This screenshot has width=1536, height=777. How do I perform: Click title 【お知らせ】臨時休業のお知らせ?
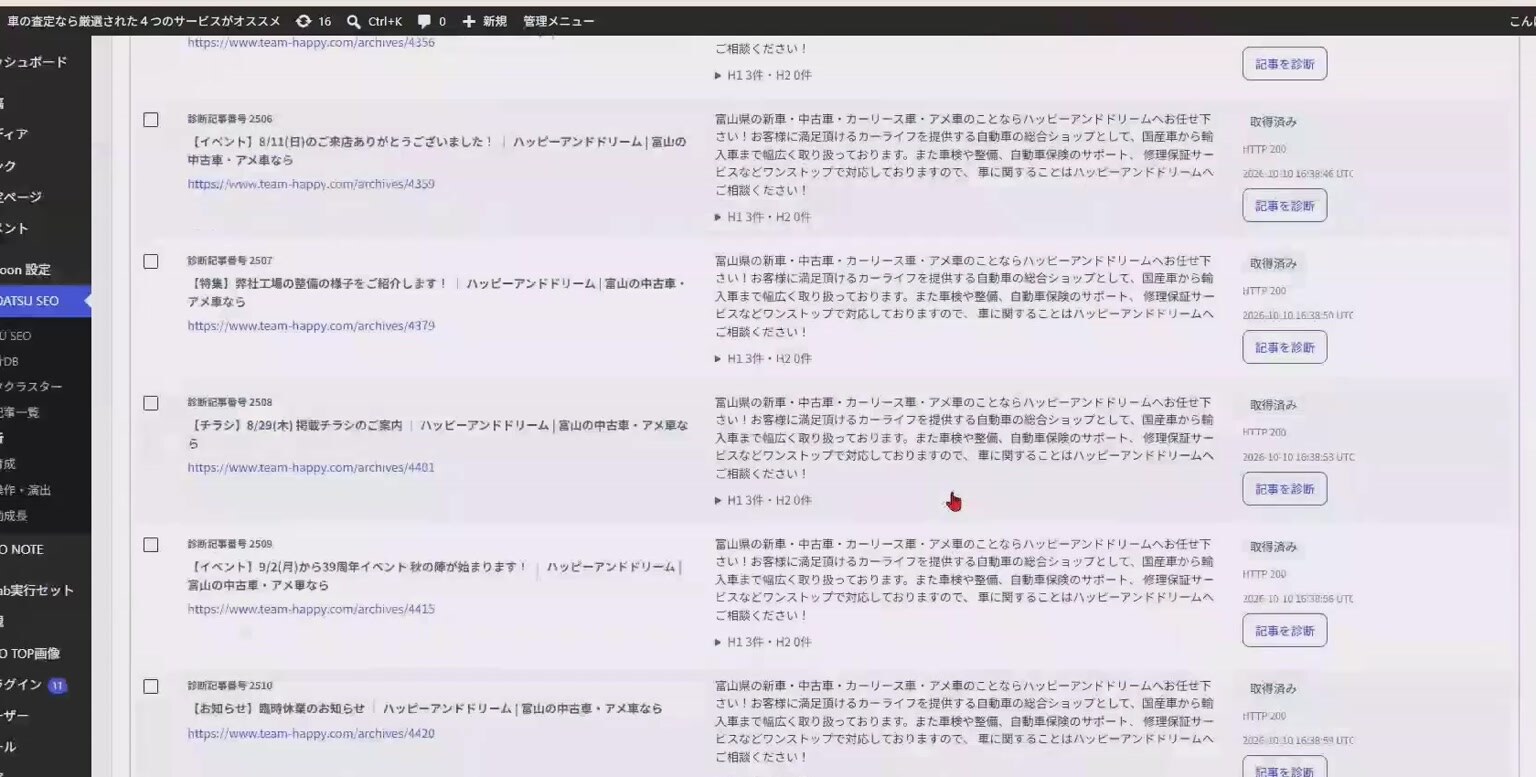[x=276, y=708]
